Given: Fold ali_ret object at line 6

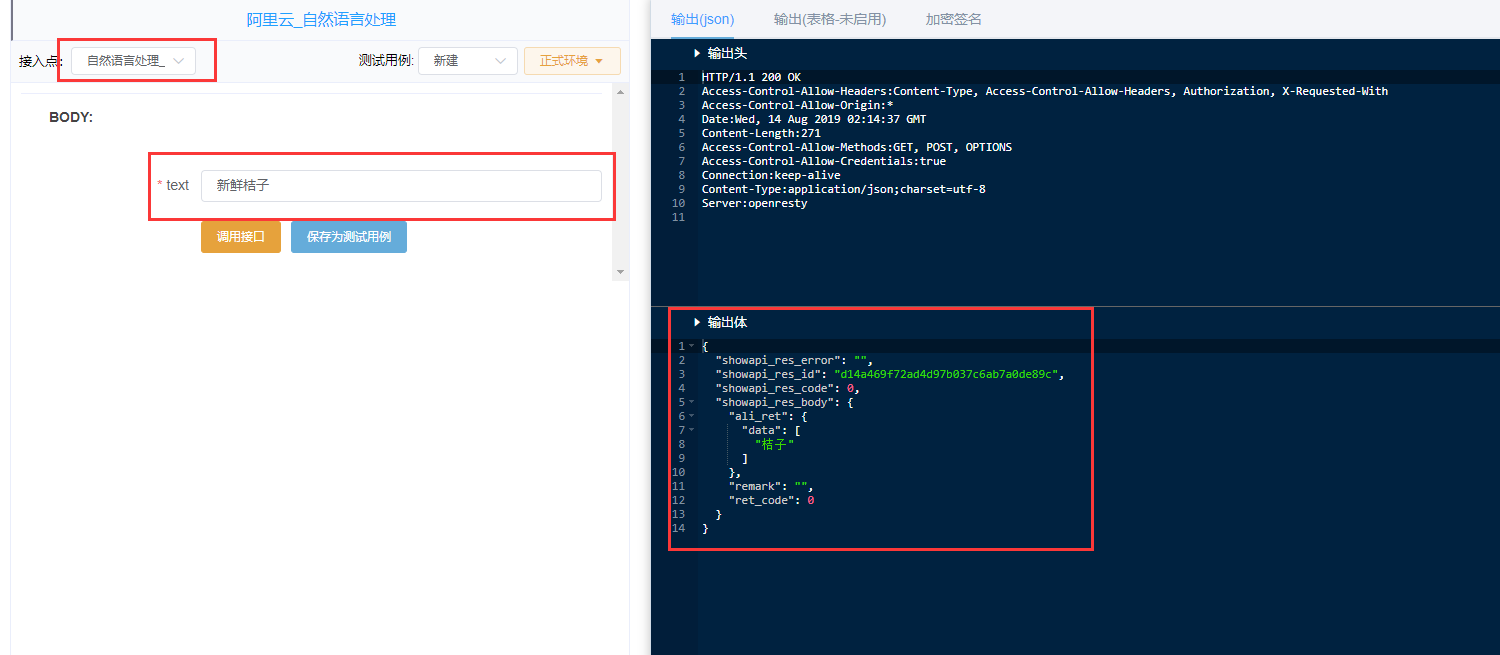Looking at the screenshot, I should [691, 416].
